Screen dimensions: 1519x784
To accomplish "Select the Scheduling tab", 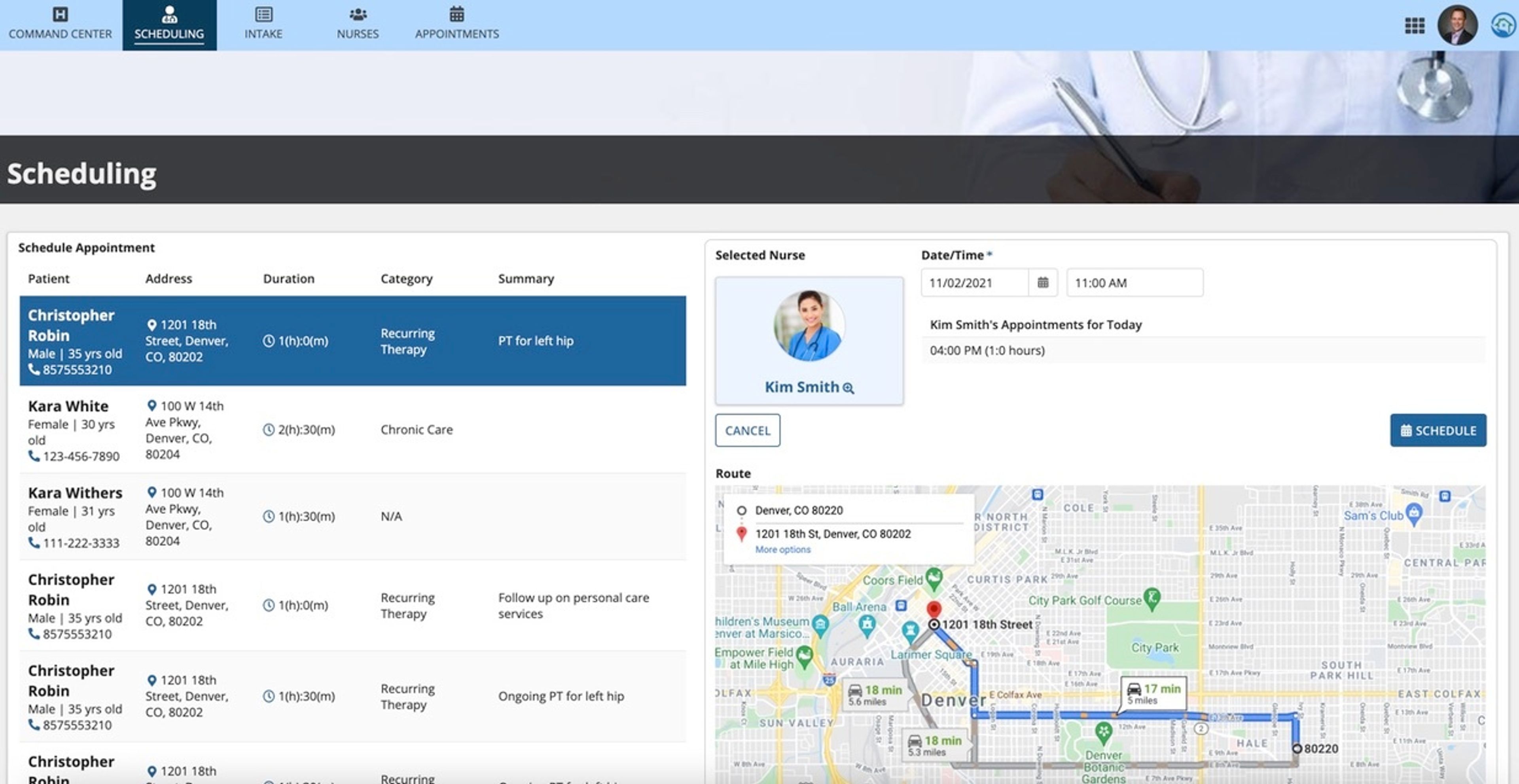I will coord(169,24).
